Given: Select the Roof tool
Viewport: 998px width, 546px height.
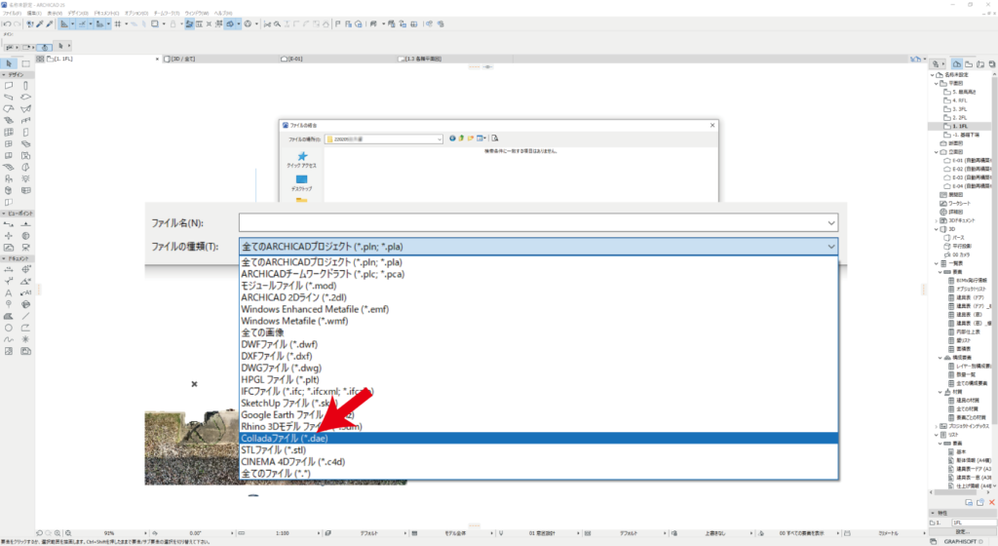Looking at the screenshot, I should [x=9, y=109].
